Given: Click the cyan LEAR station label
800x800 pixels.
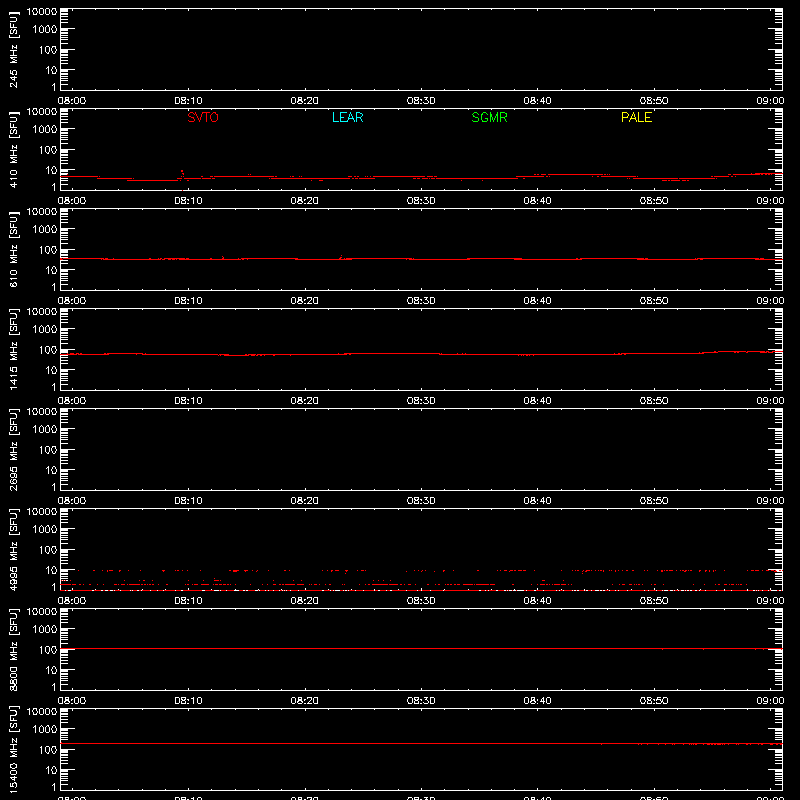Looking at the screenshot, I should pos(347,117).
